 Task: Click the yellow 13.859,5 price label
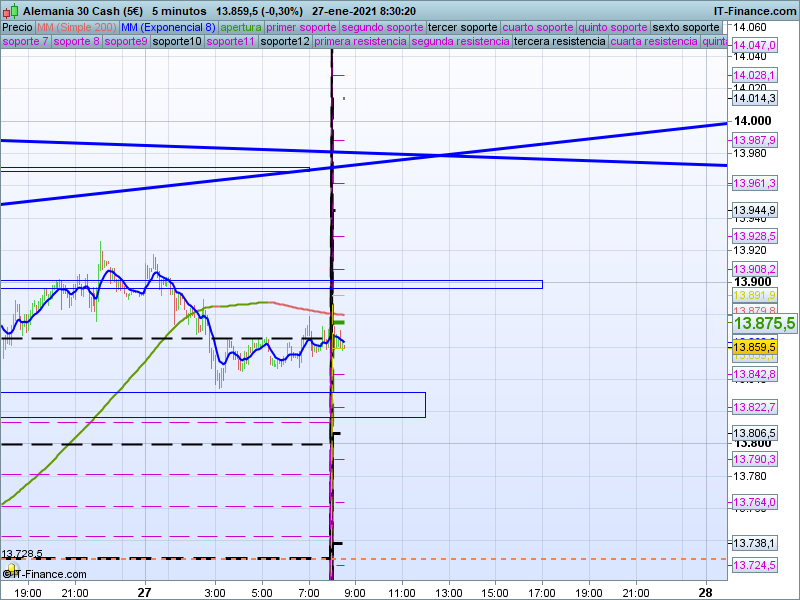754,347
